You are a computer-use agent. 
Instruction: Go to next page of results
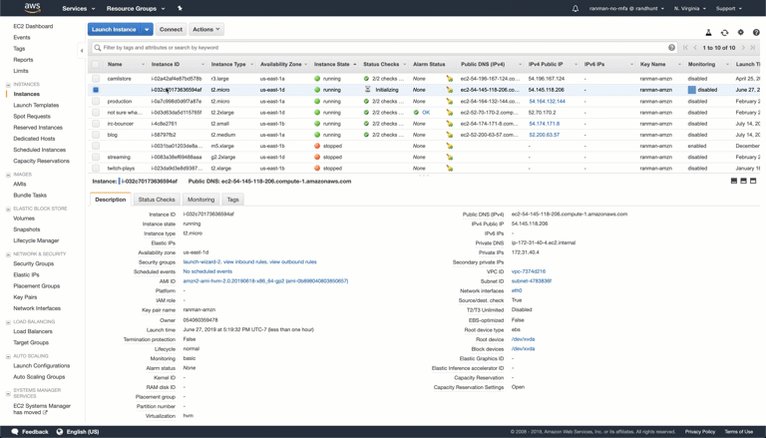[744, 47]
